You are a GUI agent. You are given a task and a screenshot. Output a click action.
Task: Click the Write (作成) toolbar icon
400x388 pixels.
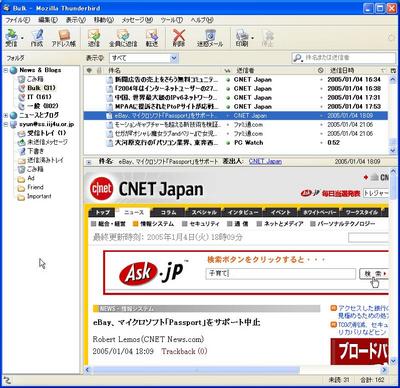point(37,37)
